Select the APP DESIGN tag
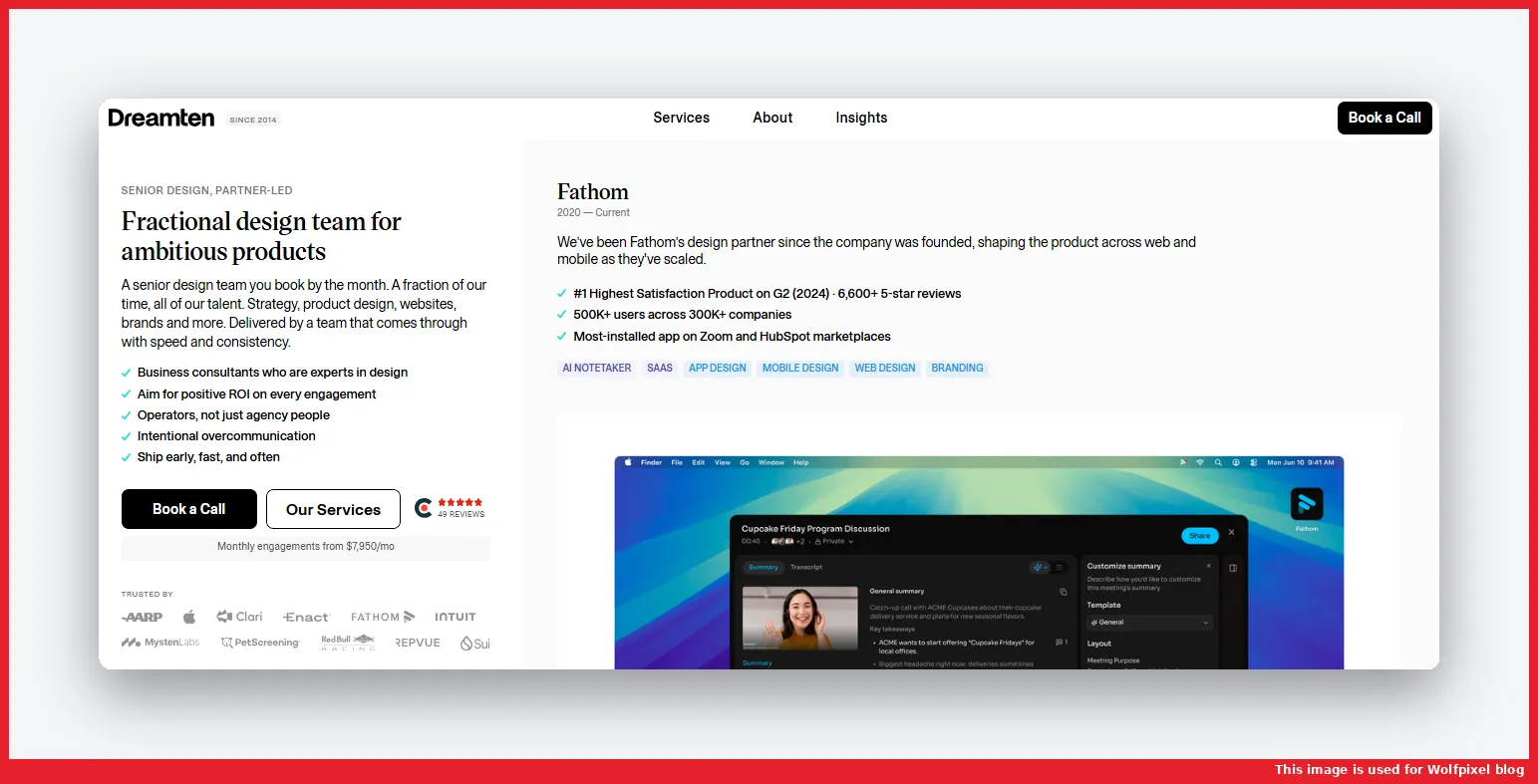 (x=718, y=369)
